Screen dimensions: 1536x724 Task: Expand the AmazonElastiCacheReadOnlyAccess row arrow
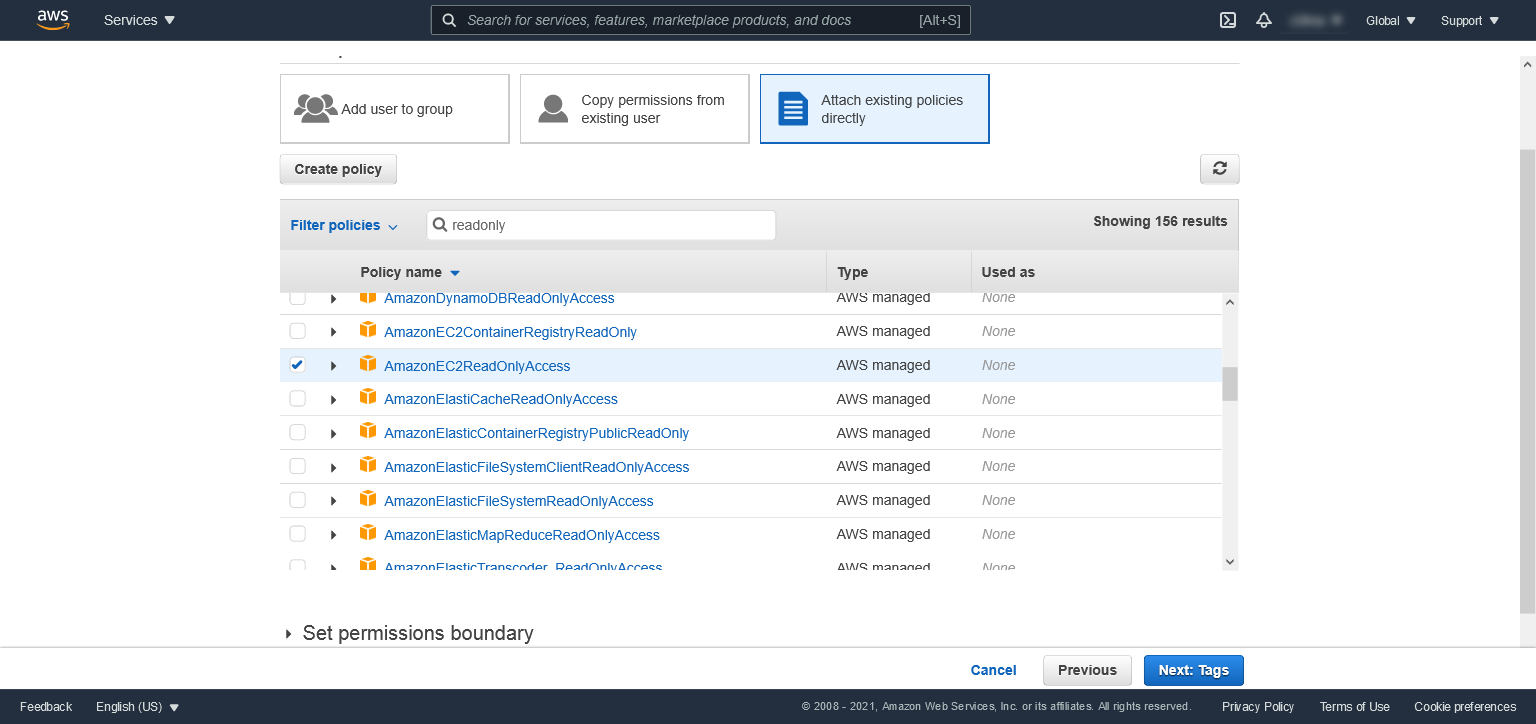point(334,400)
